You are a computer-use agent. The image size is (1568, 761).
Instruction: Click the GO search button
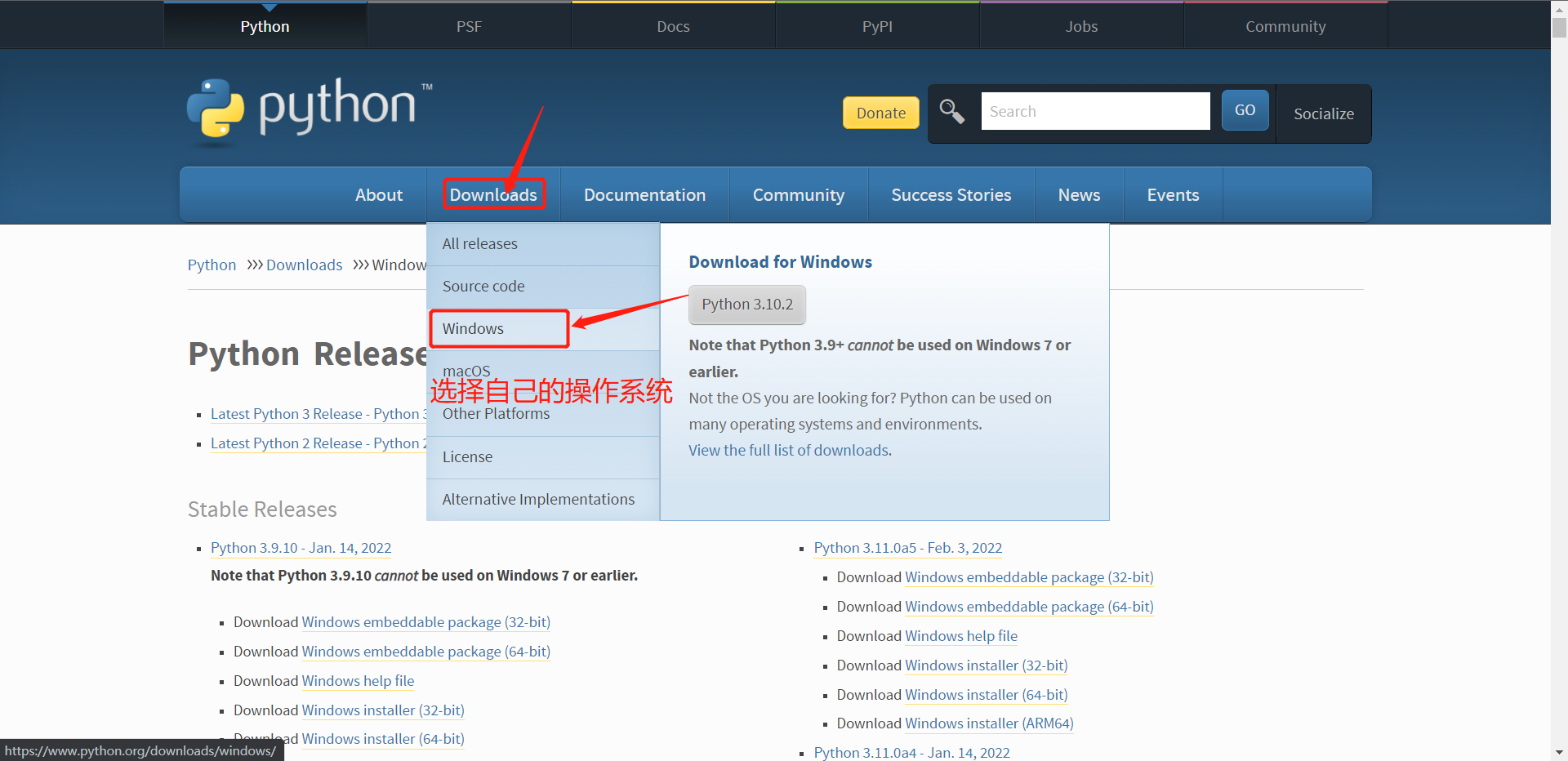[1245, 110]
